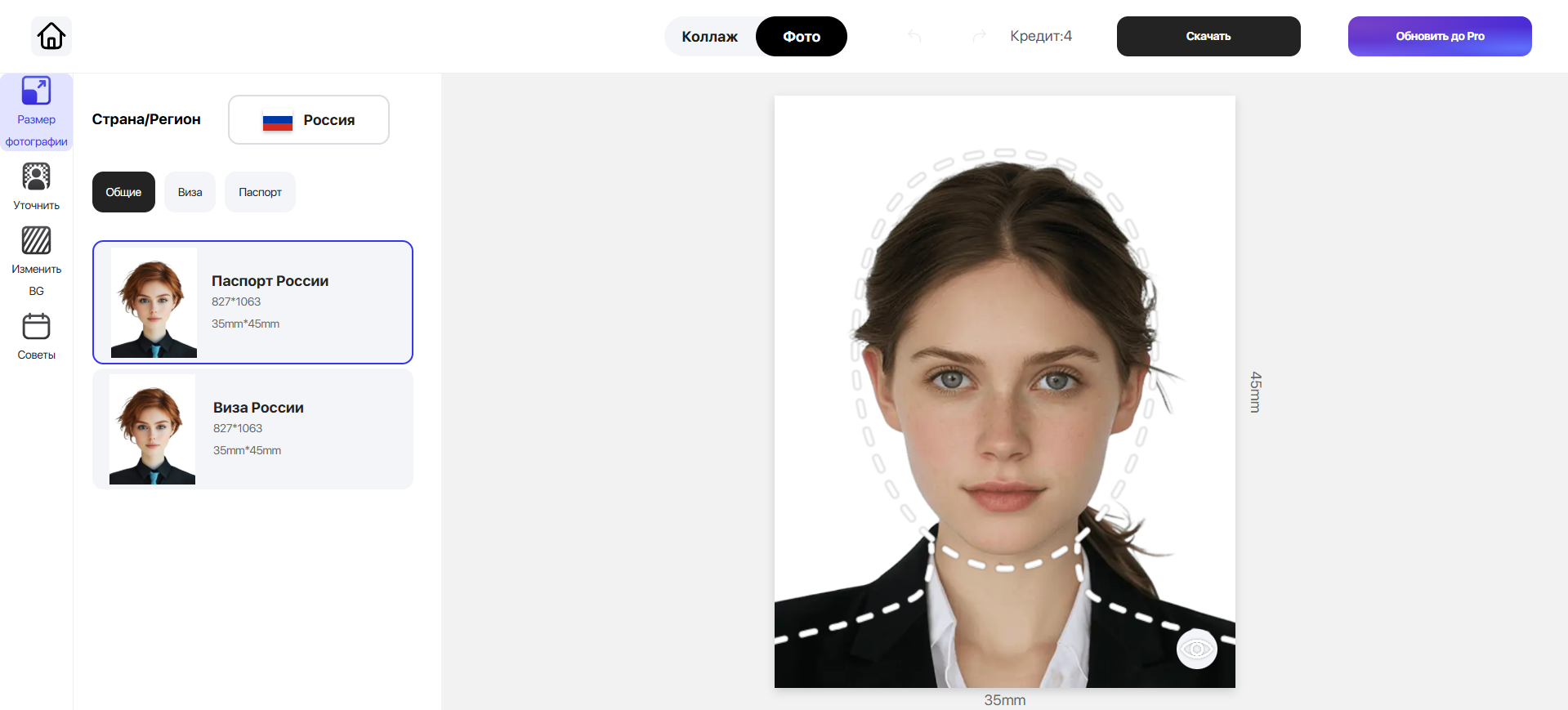Viewport: 1568px width, 710px height.
Task: Toggle the eye guideline visibility button
Action: [x=1196, y=649]
